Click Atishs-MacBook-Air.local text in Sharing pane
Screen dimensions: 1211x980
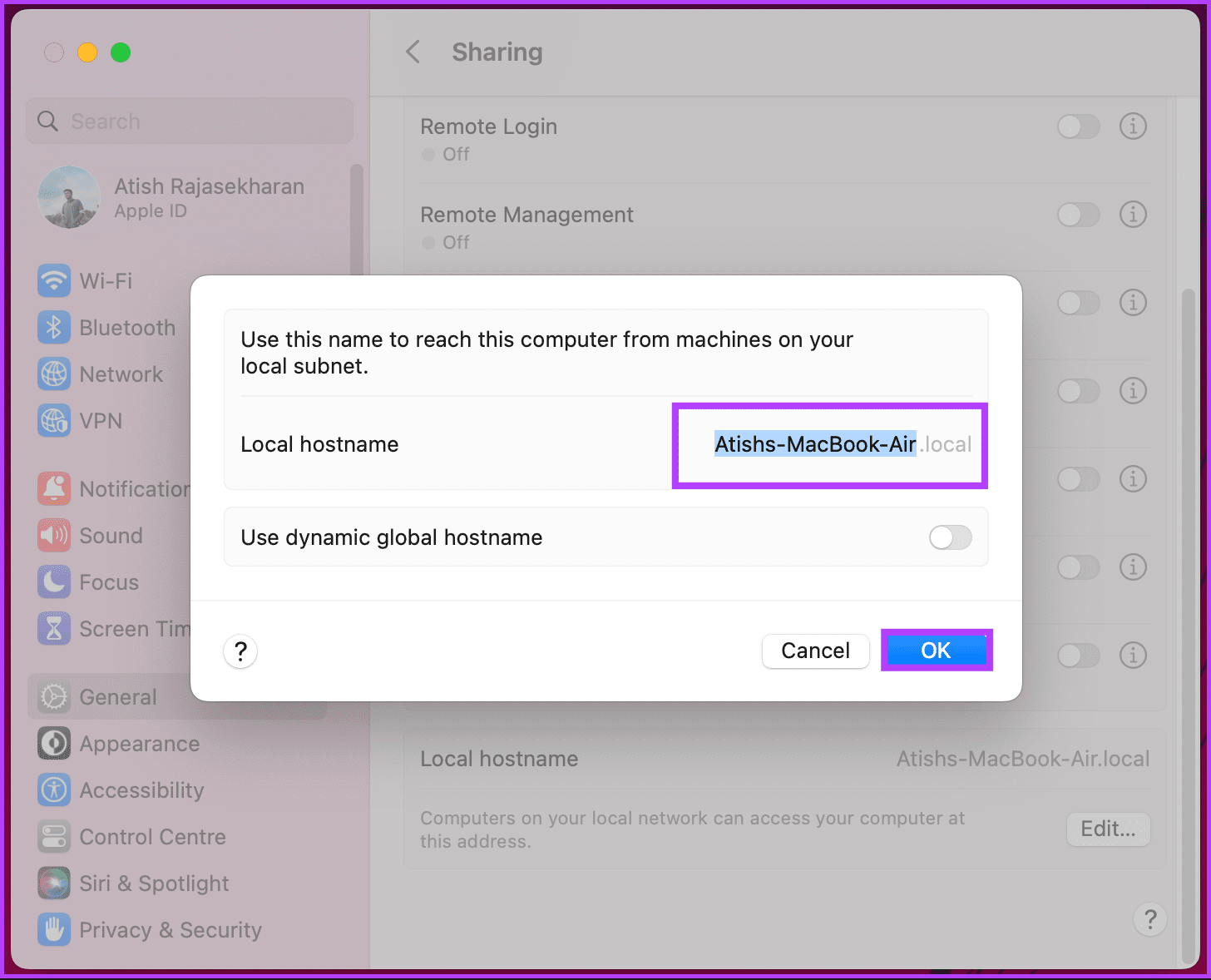[x=1023, y=759]
